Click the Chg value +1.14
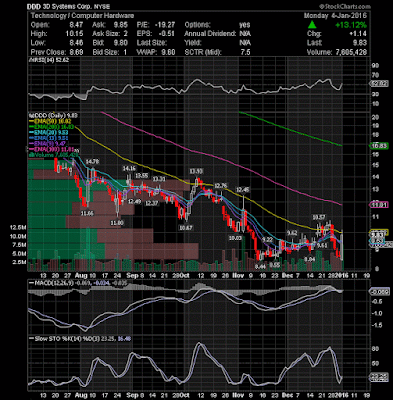Image resolution: width=393 pixels, height=400 pixels. 358,34
